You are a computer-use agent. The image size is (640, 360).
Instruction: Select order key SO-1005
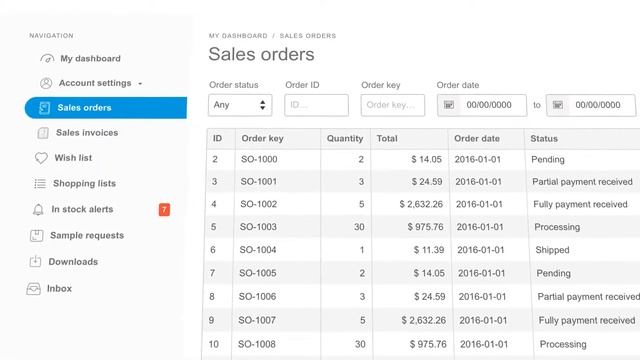click(x=258, y=273)
